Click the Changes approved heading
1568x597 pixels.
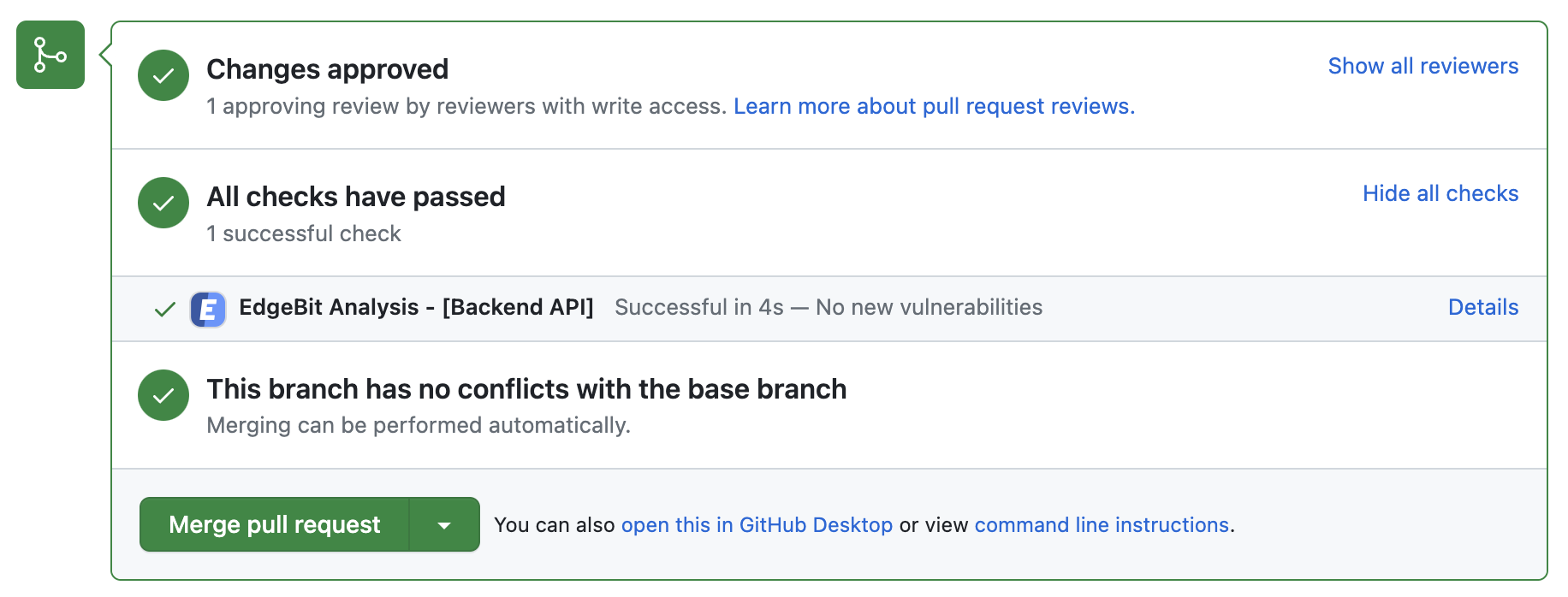coord(328,69)
